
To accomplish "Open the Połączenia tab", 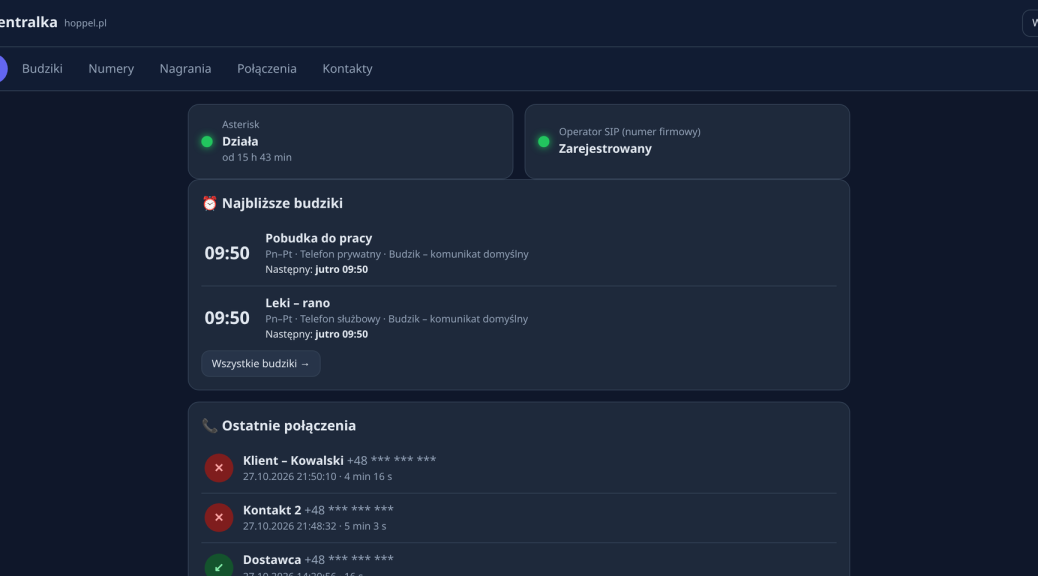I will coord(267,68).
